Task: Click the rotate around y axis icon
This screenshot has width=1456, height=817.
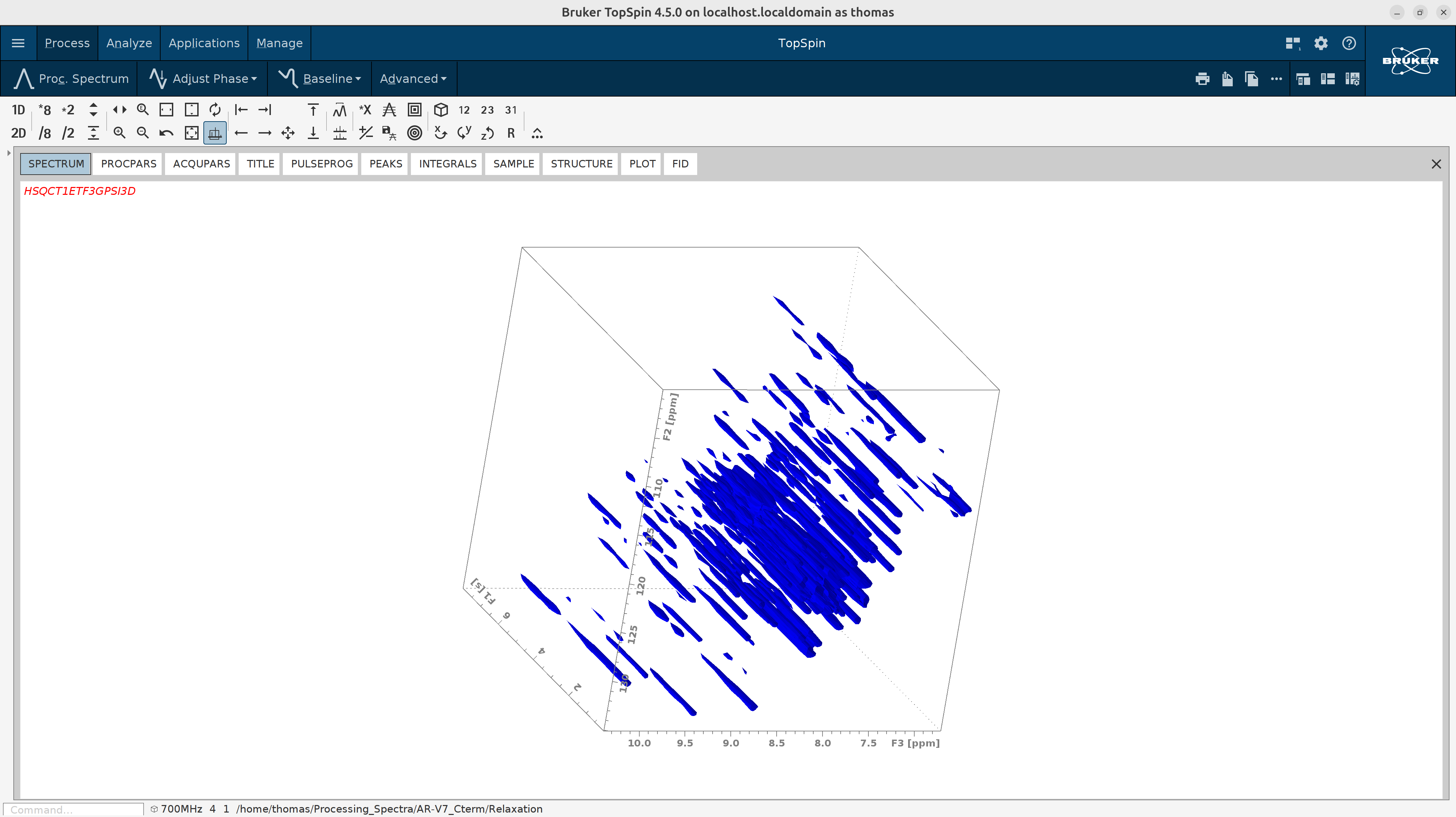Action: click(464, 133)
